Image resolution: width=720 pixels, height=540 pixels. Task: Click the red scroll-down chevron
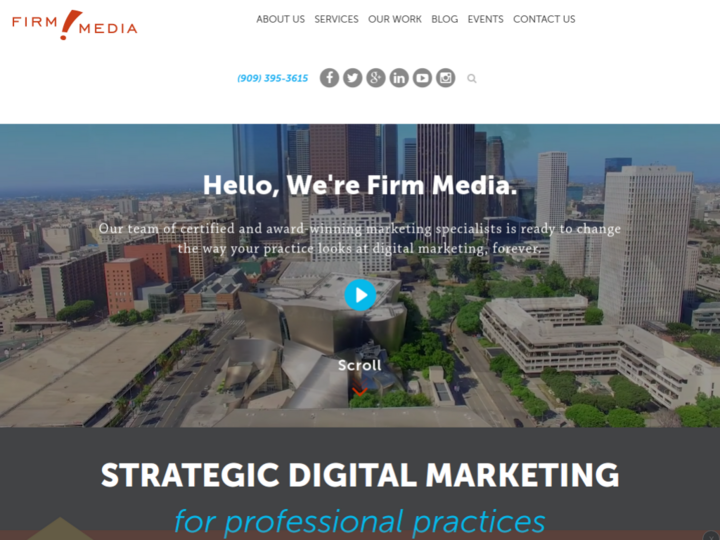click(x=360, y=392)
